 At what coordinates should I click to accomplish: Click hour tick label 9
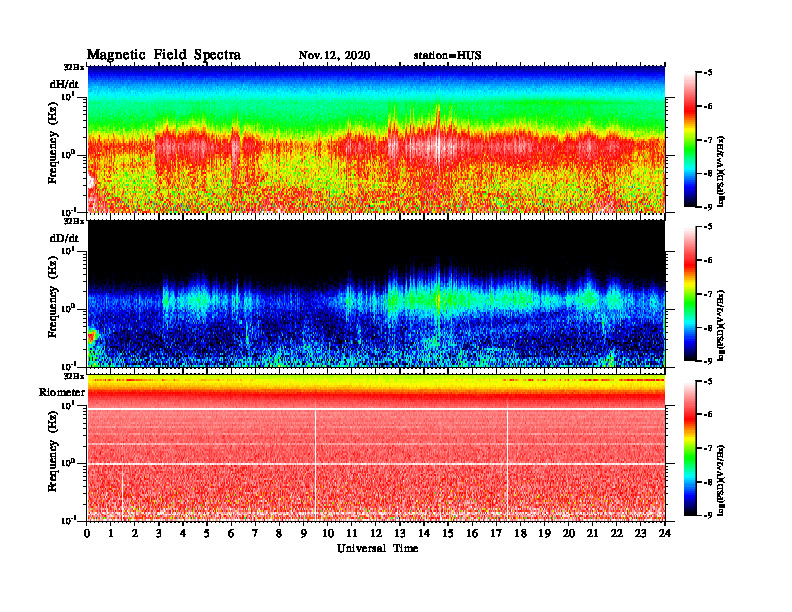pyautogui.click(x=303, y=533)
